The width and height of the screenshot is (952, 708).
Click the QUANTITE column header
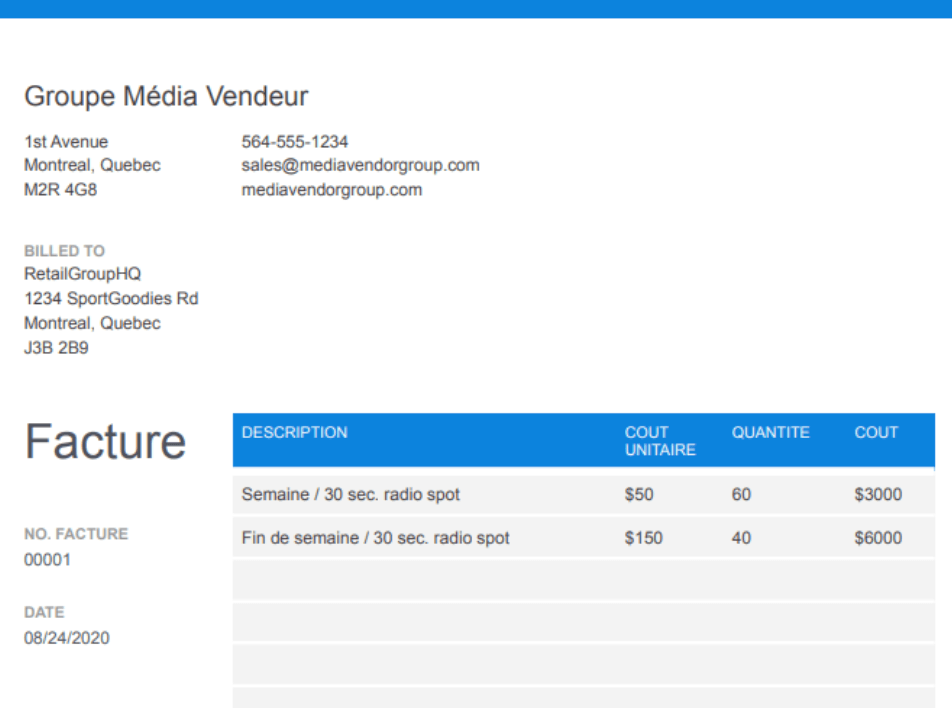pyautogui.click(x=770, y=433)
